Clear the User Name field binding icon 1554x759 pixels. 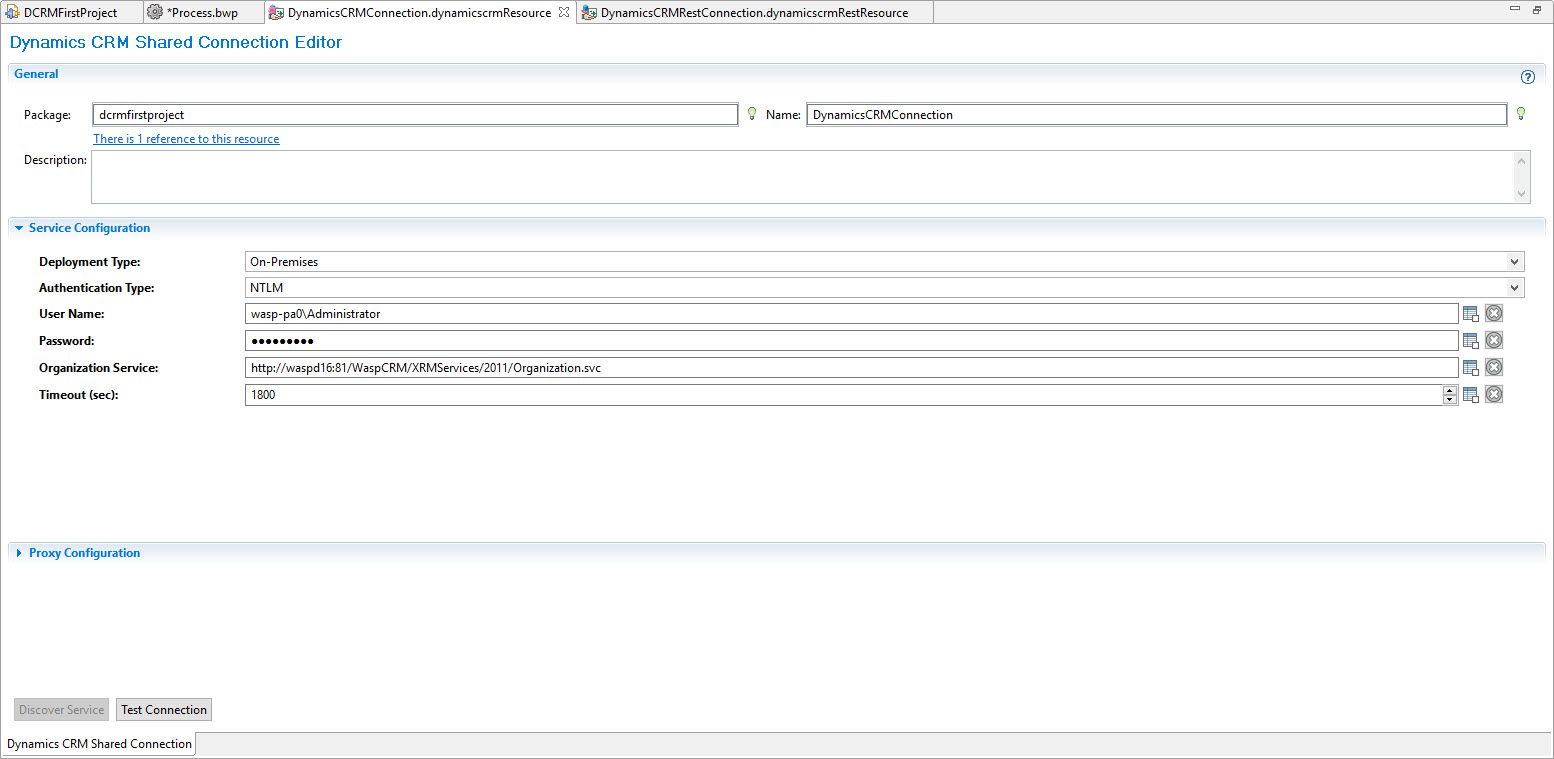(1494, 314)
